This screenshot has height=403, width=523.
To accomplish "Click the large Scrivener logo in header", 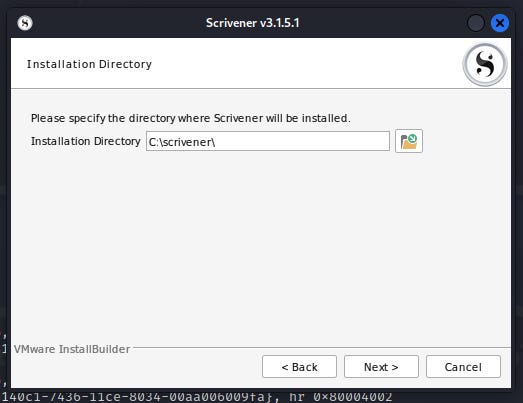I will pyautogui.click(x=485, y=64).
